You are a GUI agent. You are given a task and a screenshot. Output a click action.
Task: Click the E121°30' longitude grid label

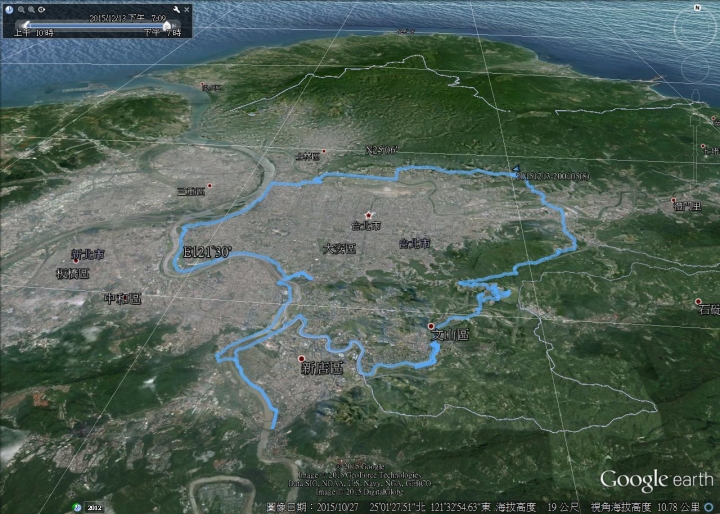tap(207, 252)
